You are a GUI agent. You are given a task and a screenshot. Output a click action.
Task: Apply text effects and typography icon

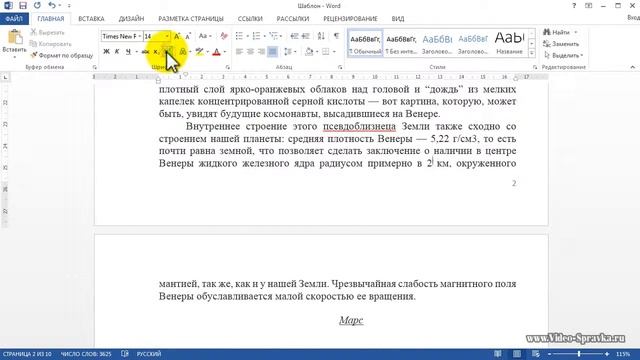tap(182, 52)
